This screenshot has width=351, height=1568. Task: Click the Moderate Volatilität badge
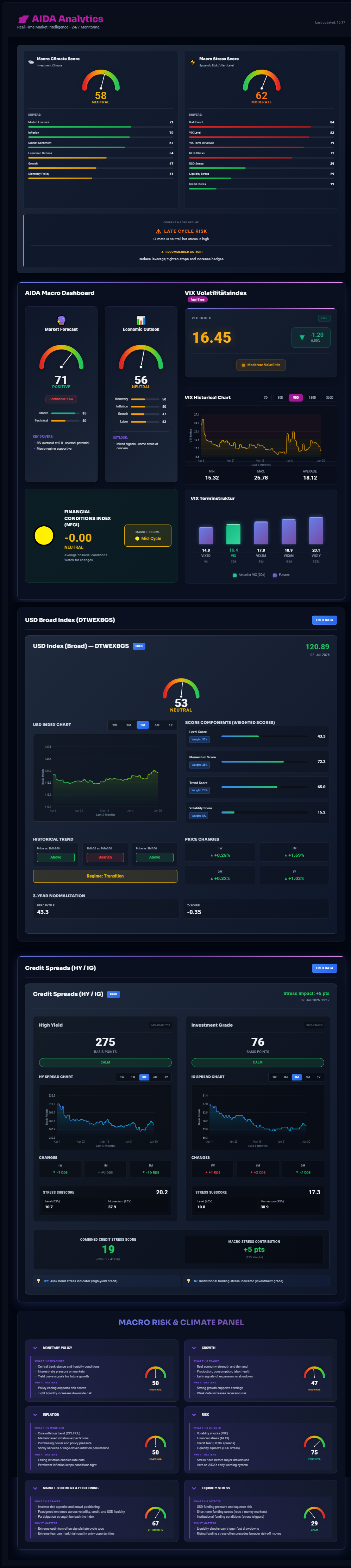tap(261, 365)
